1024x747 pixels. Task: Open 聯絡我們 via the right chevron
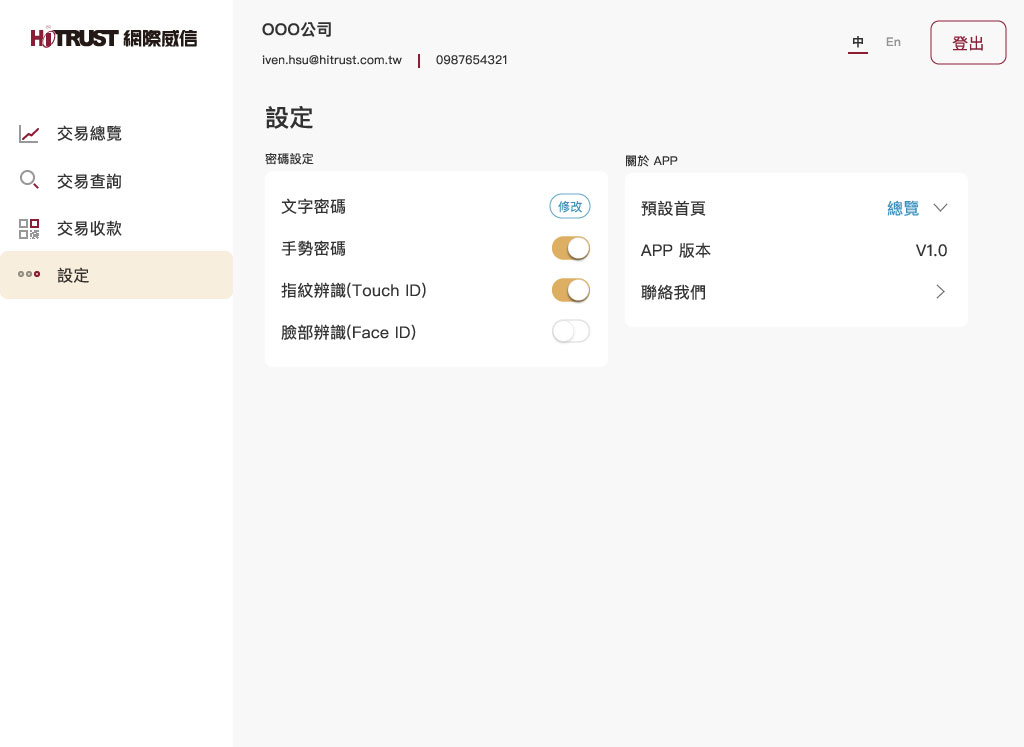940,292
